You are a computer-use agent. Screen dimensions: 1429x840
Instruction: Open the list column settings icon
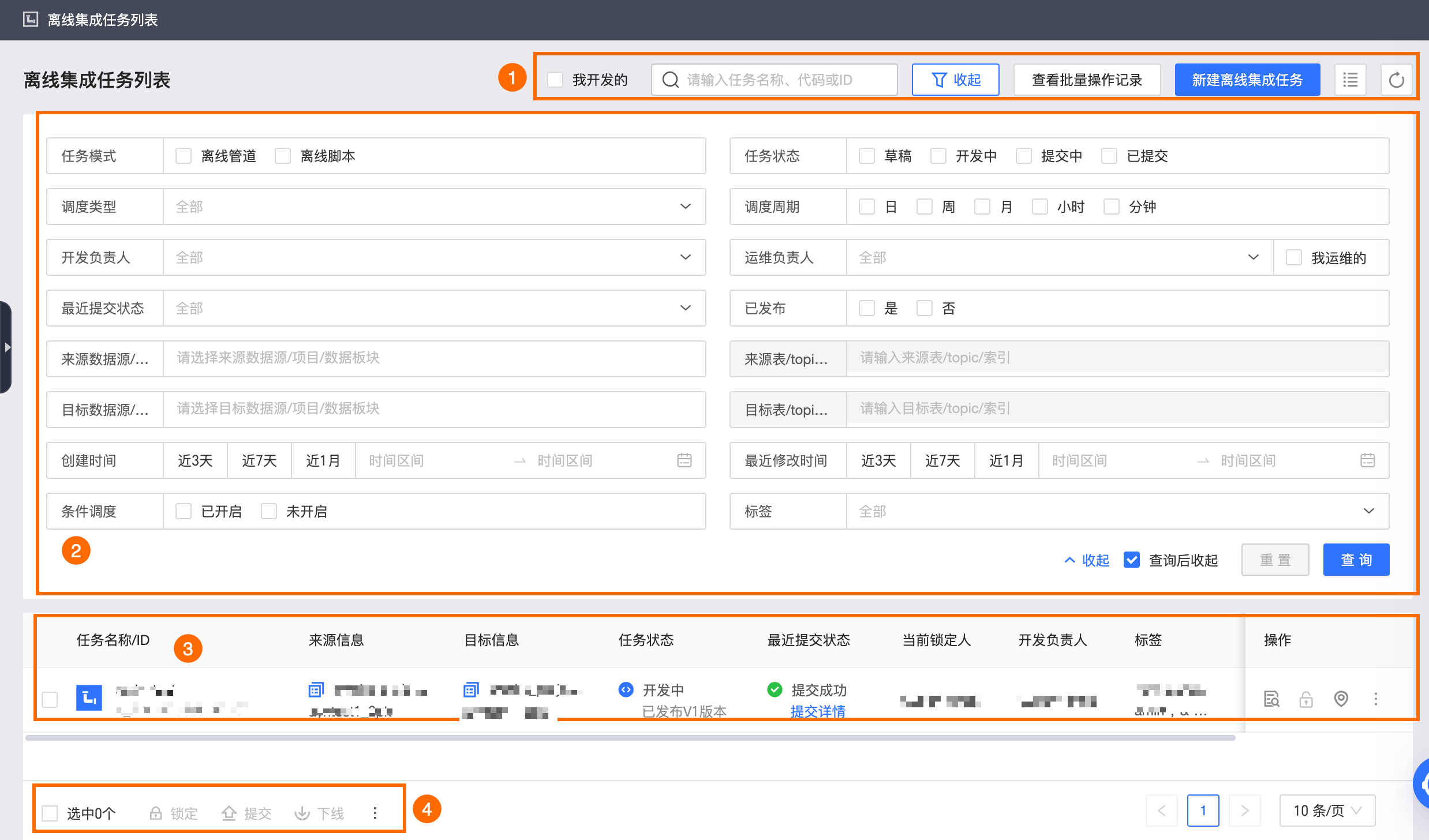tap(1350, 80)
